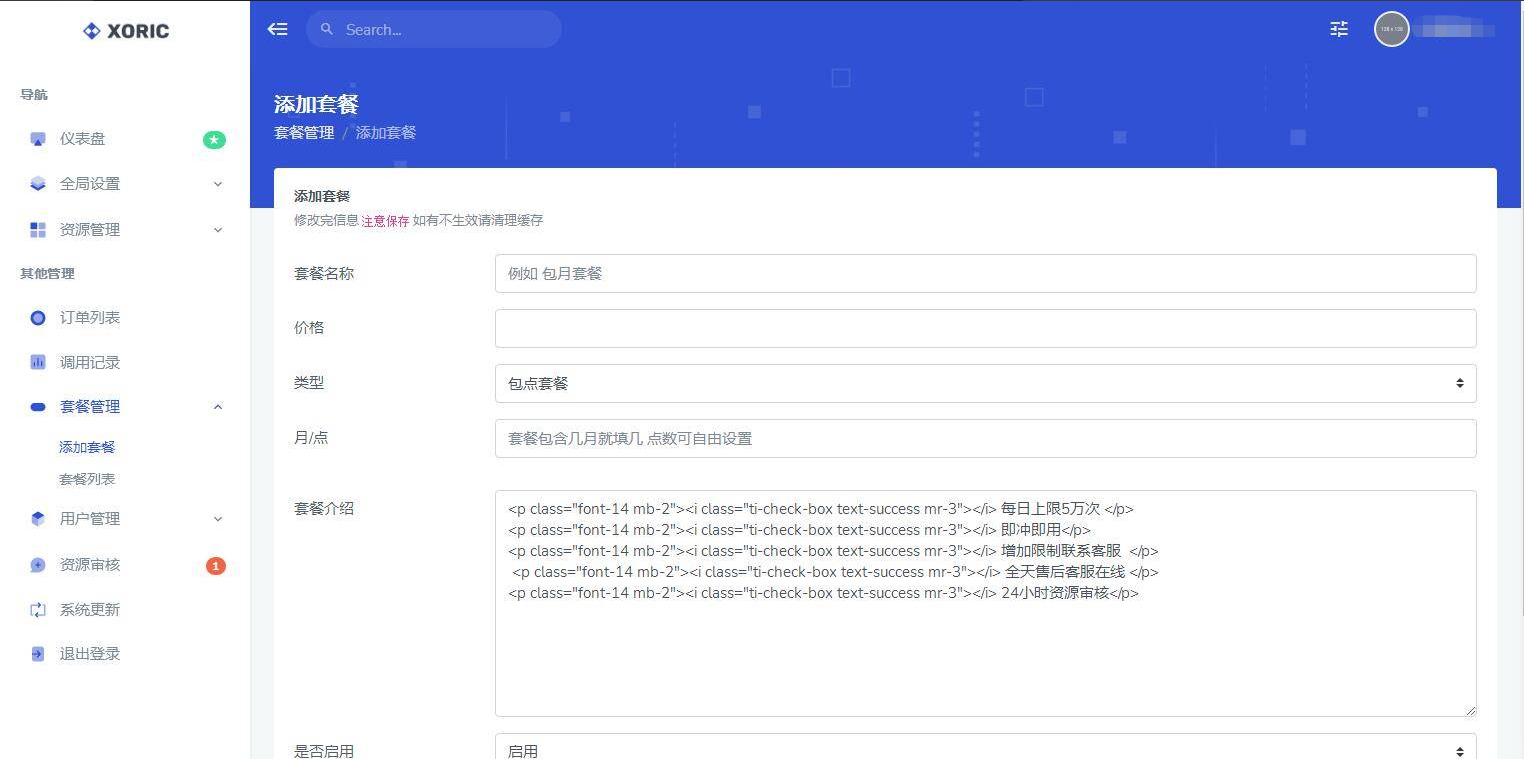Open settings sliders icon in header
This screenshot has width=1524, height=759.
point(1339,29)
